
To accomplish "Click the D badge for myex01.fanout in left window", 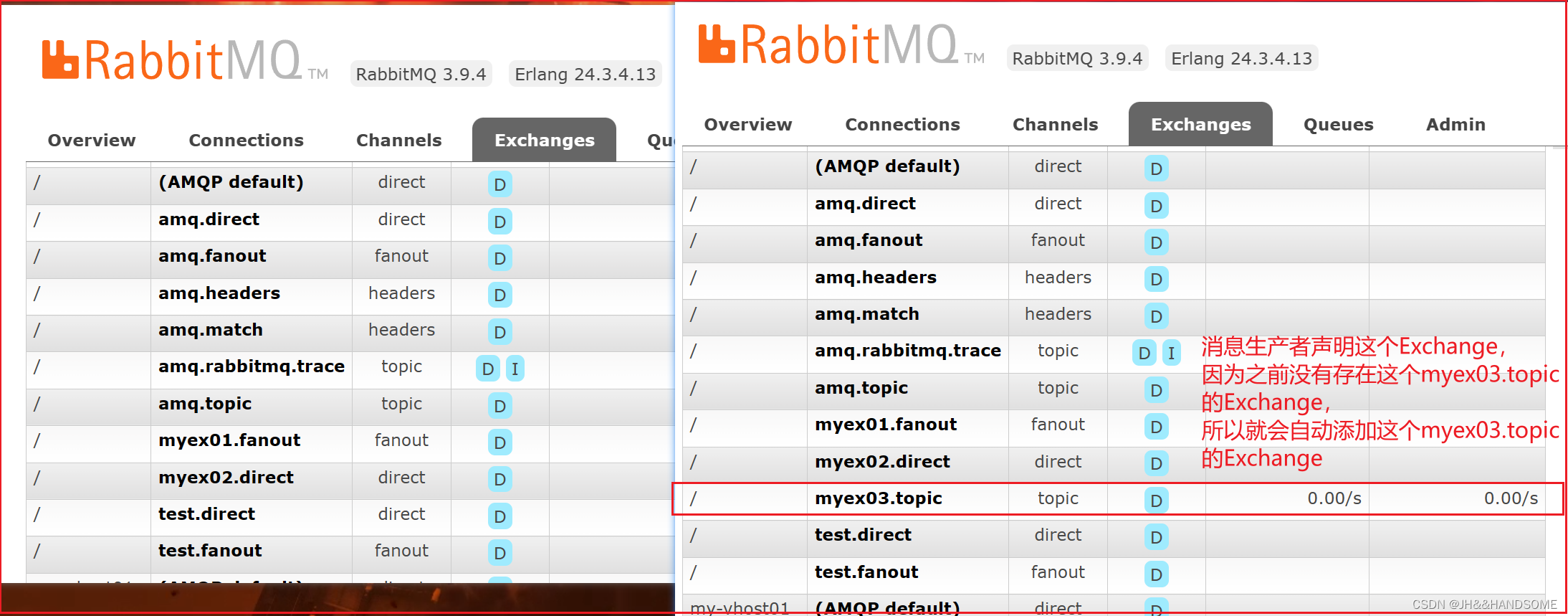I will (x=500, y=442).
